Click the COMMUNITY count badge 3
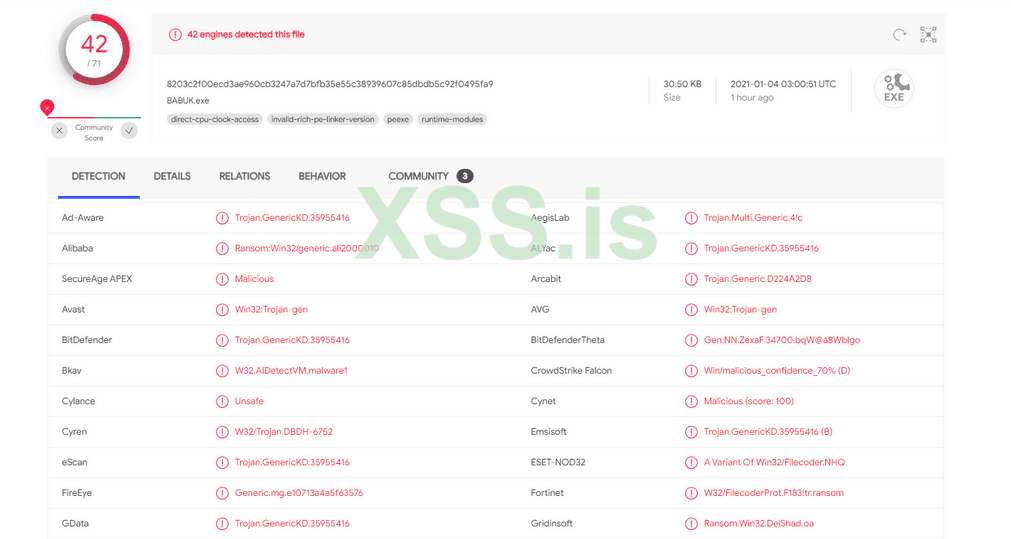The height and width of the screenshot is (539, 1011). 465,176
